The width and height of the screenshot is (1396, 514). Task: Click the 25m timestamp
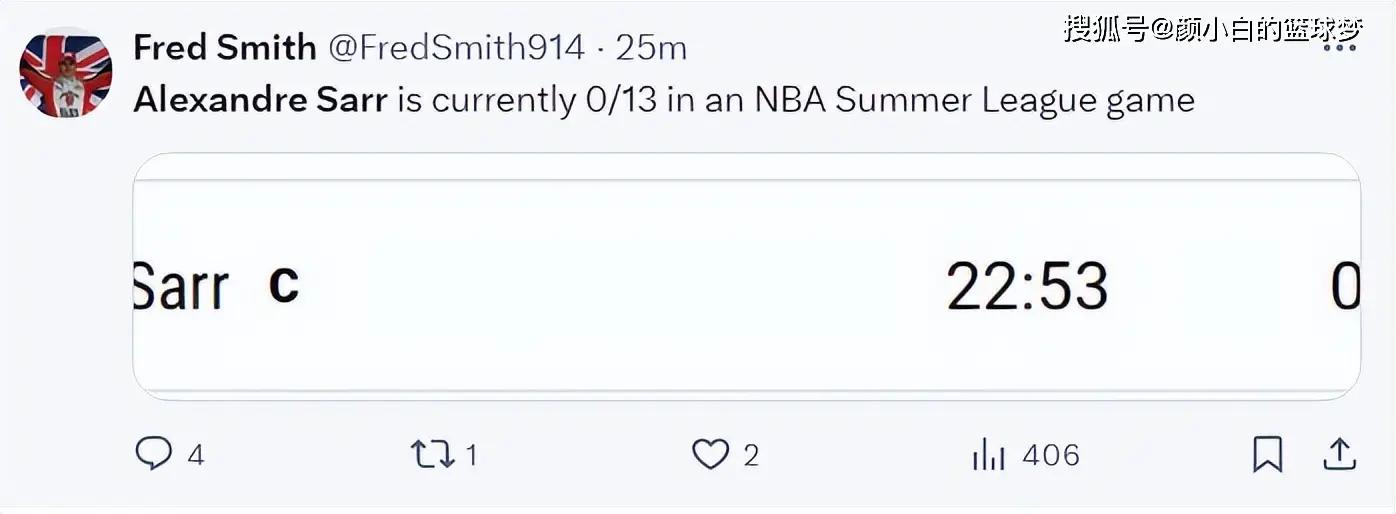pyautogui.click(x=651, y=47)
